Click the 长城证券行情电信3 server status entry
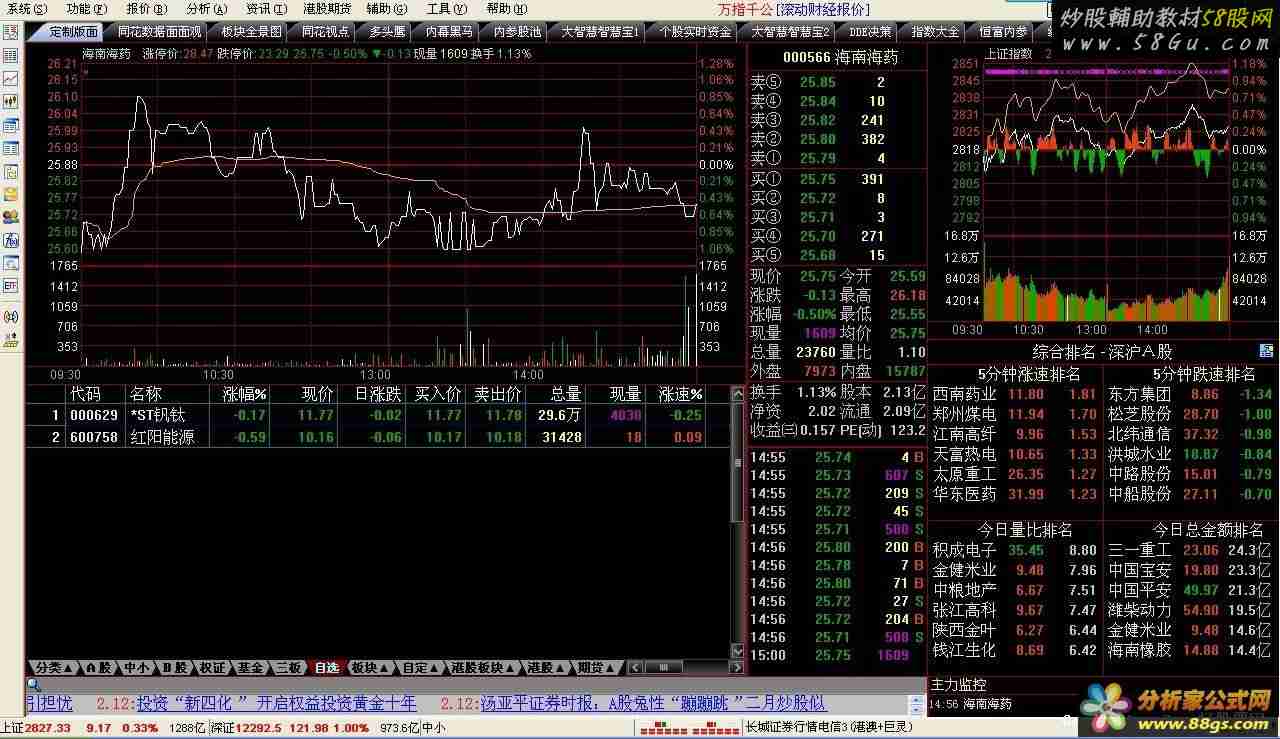The image size is (1280, 739). [x=830, y=727]
